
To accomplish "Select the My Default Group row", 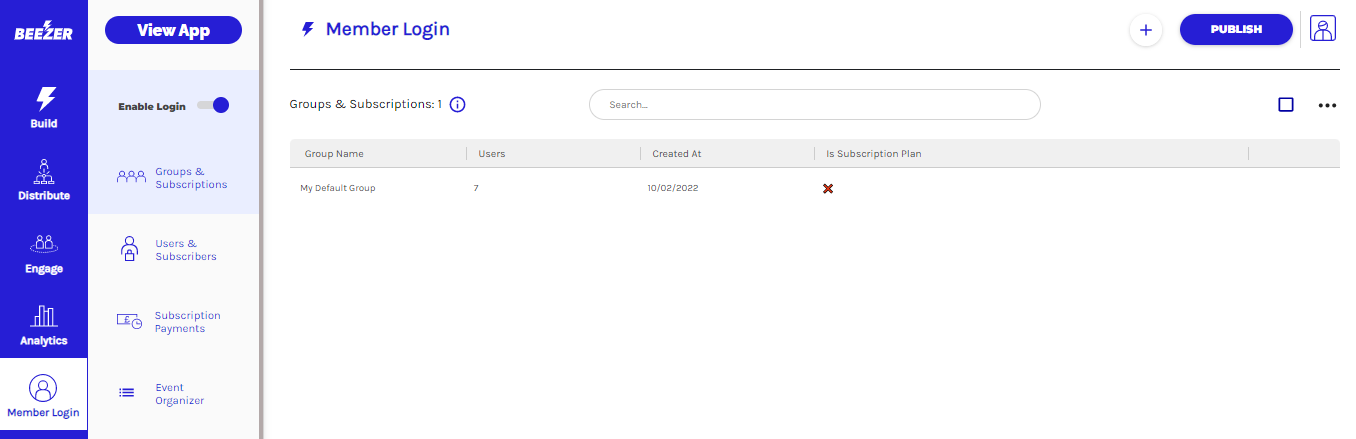I will pyautogui.click(x=815, y=188).
